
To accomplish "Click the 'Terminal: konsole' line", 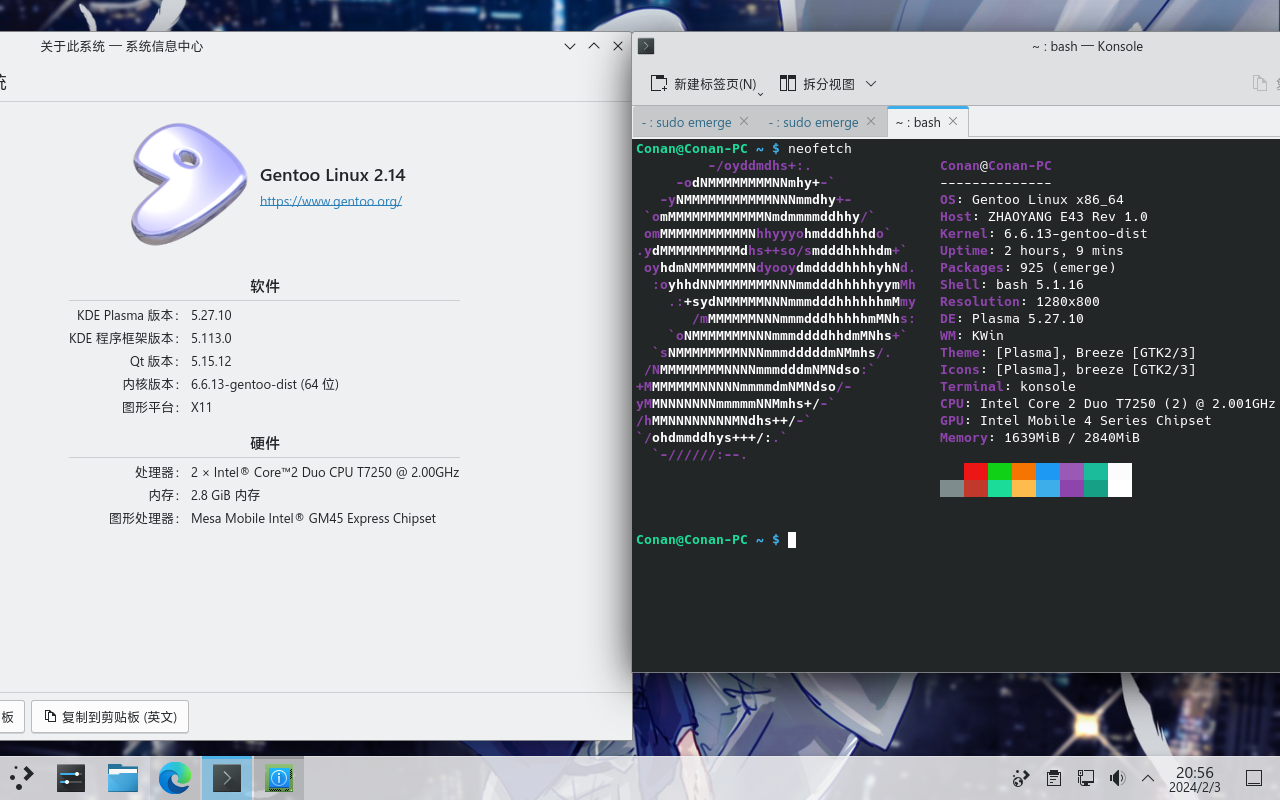I will (x=1008, y=387).
